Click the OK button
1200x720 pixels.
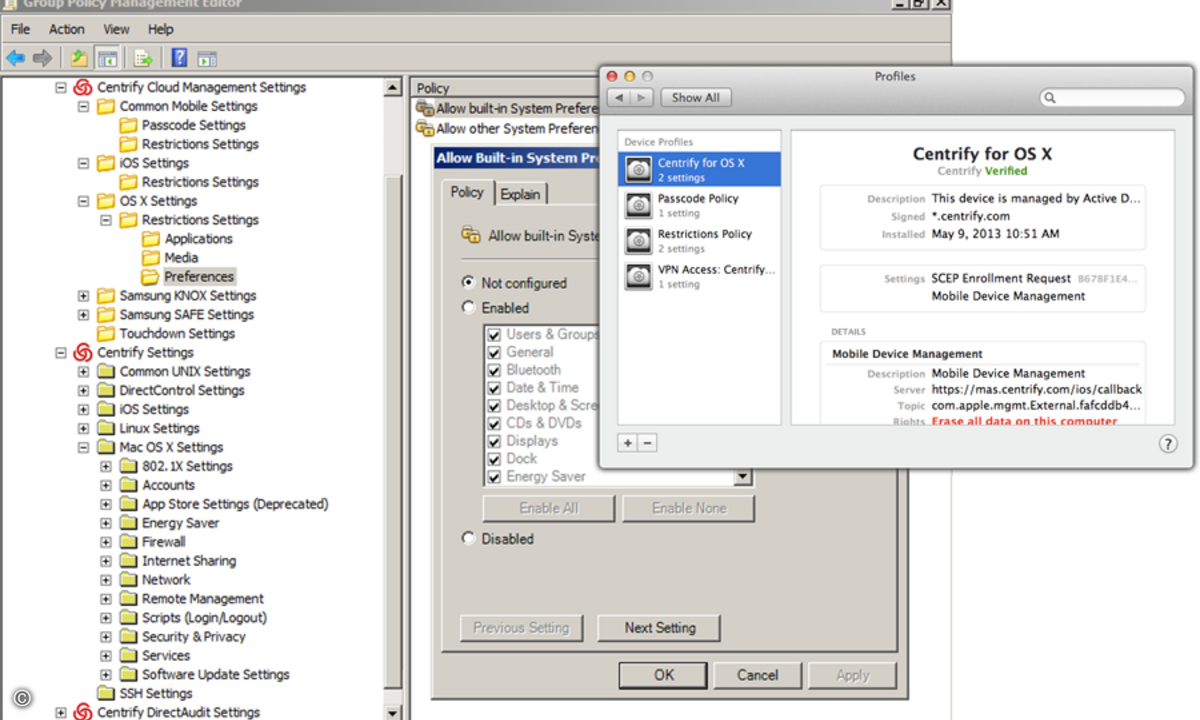click(x=663, y=675)
